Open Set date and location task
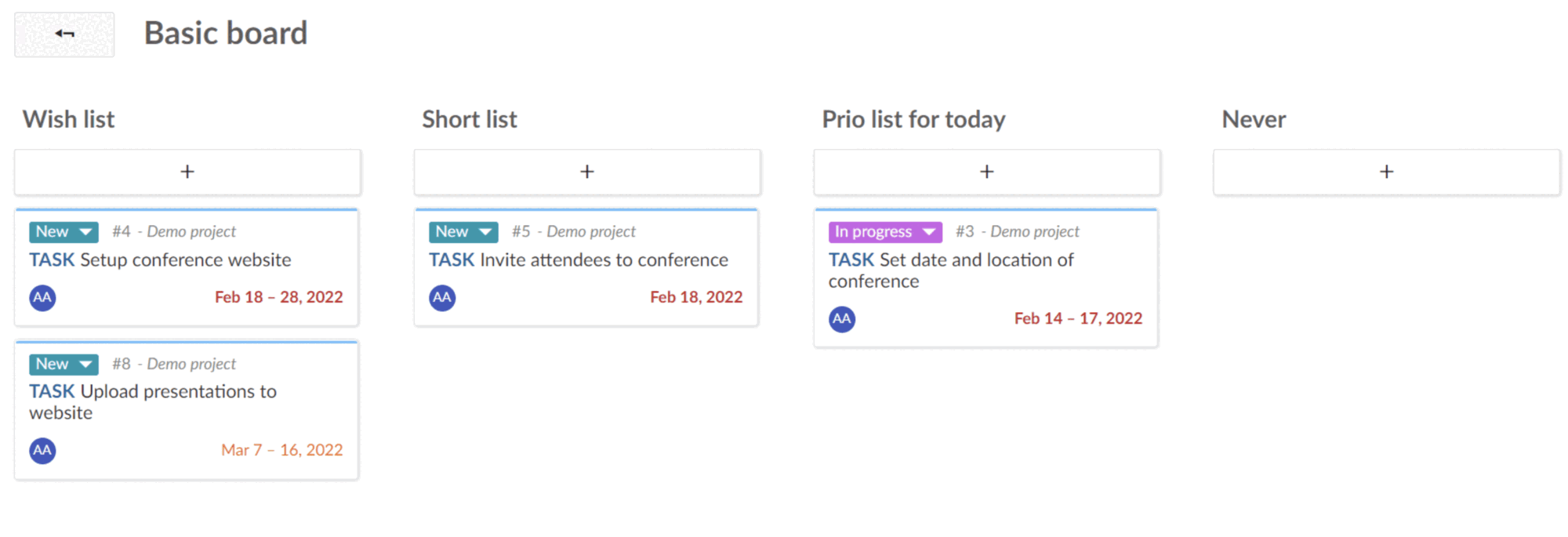The height and width of the screenshot is (537, 1568). click(x=976, y=260)
